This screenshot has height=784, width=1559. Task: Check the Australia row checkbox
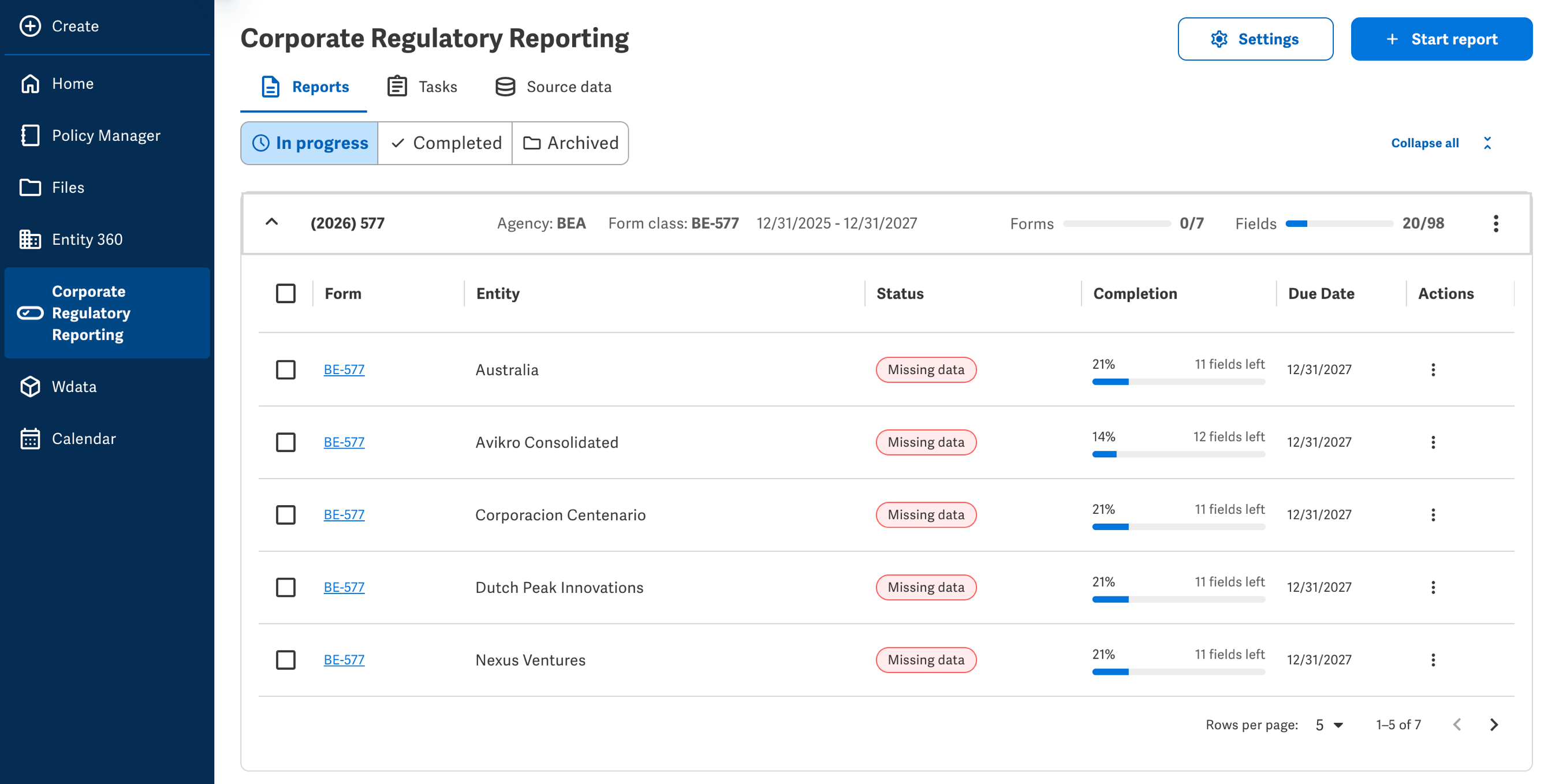[x=286, y=369]
